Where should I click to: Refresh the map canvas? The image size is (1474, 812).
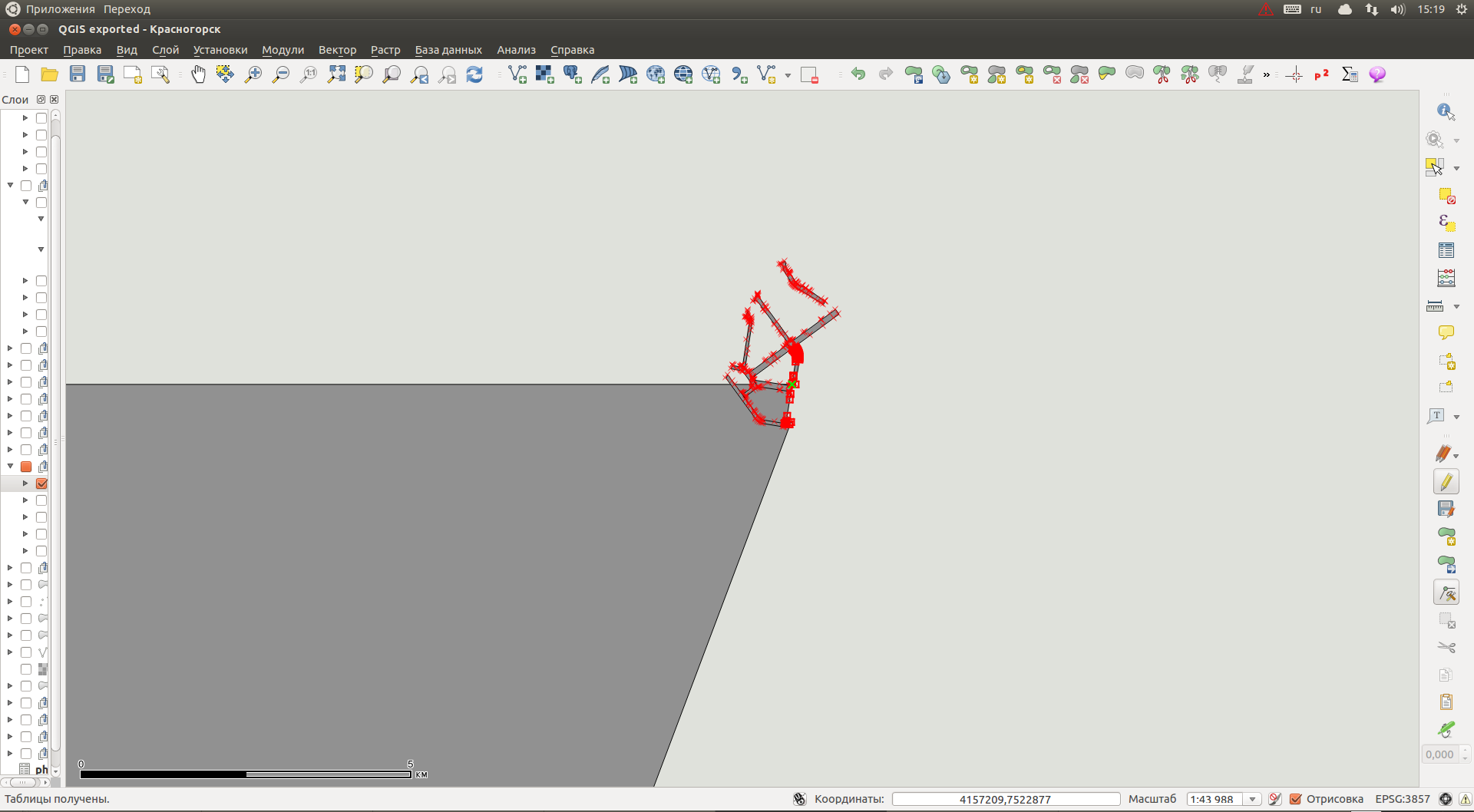click(474, 74)
